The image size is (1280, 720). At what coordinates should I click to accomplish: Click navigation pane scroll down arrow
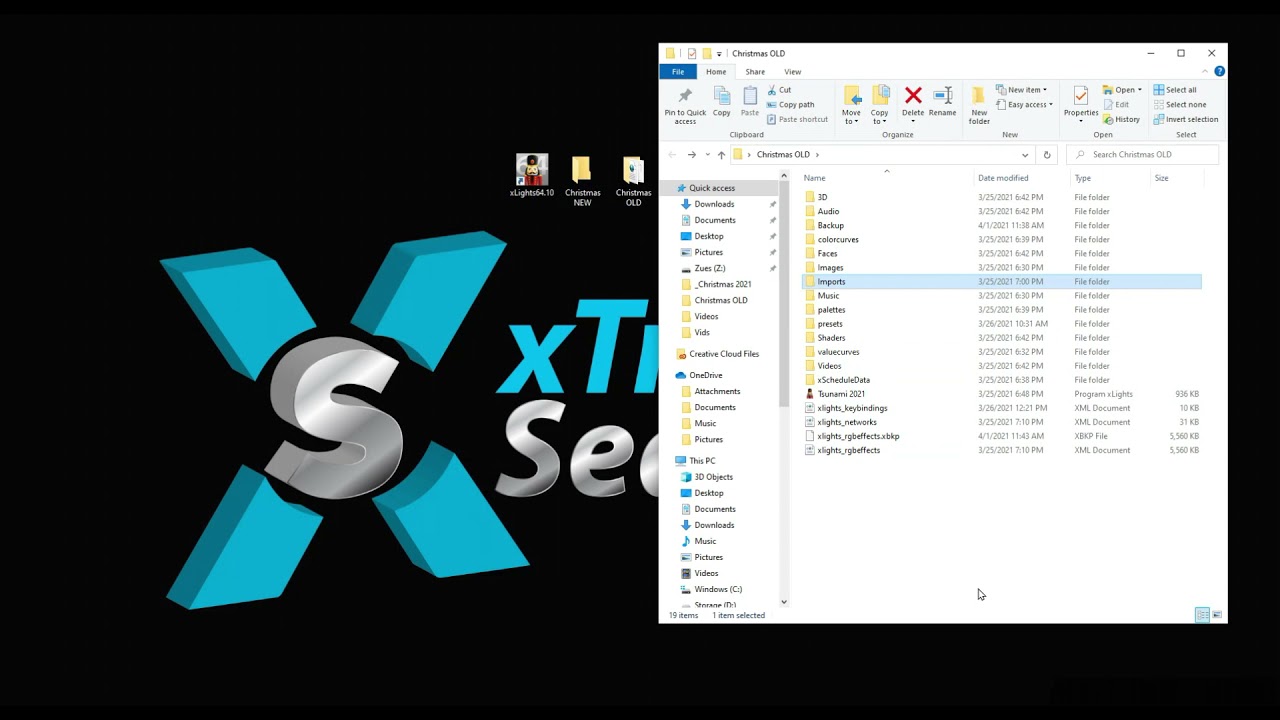pos(784,602)
